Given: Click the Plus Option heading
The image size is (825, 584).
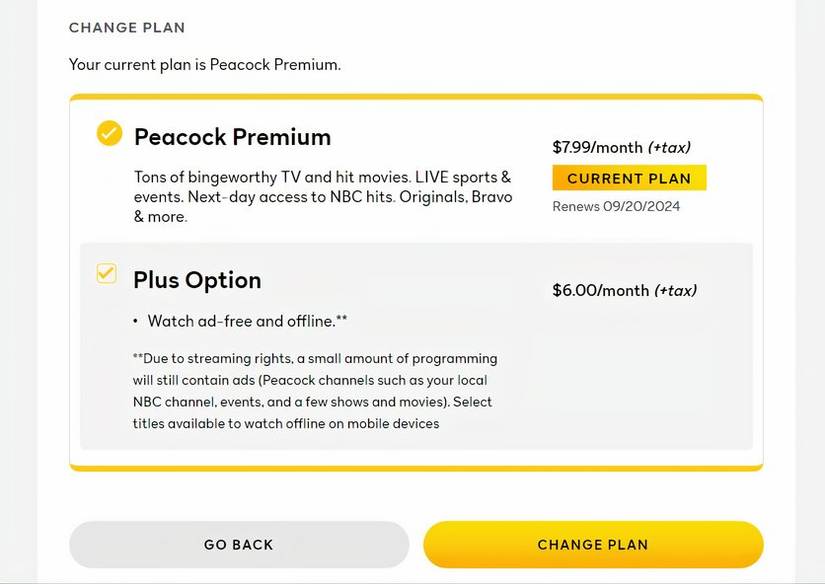Looking at the screenshot, I should (x=197, y=280).
